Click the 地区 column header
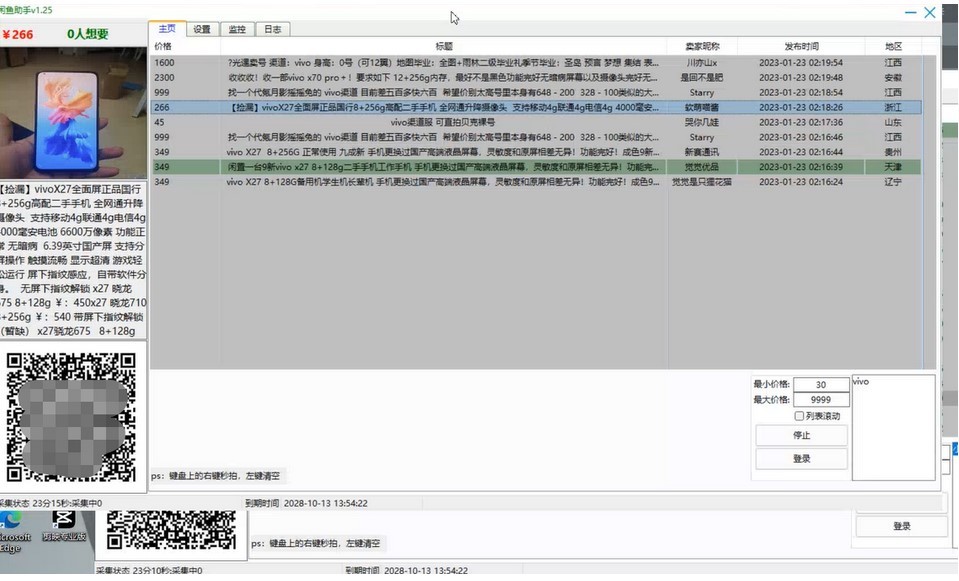The image size is (959, 581). [x=894, y=46]
